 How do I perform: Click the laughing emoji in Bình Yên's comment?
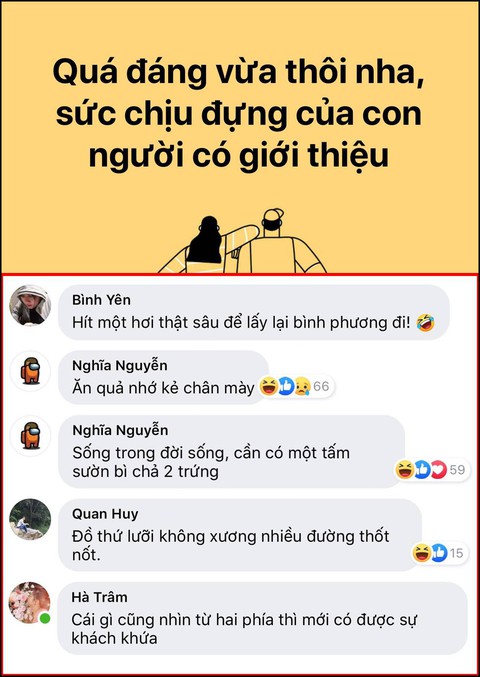(425, 323)
